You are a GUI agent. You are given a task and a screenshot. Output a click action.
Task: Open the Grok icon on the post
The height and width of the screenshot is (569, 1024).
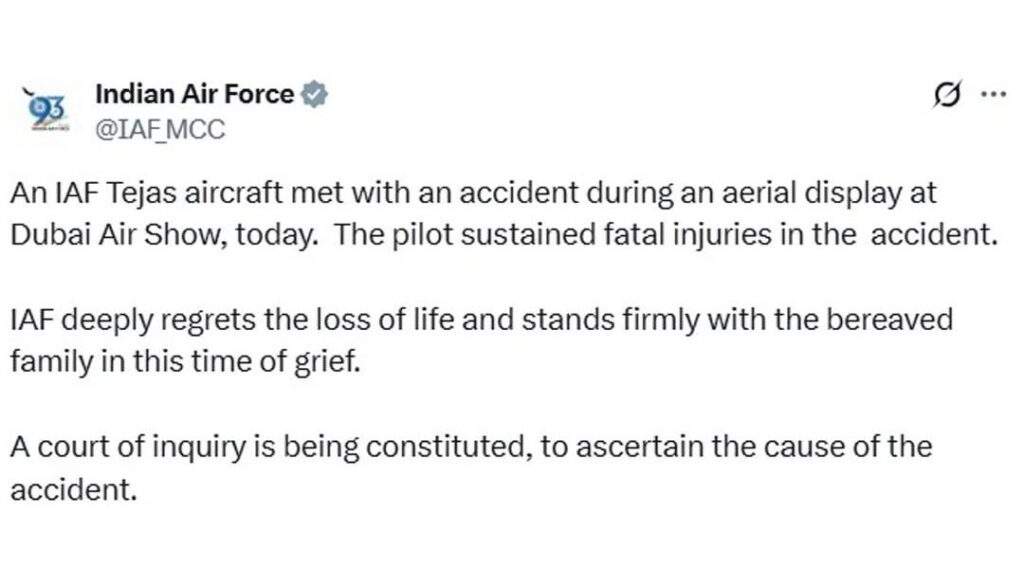click(945, 95)
